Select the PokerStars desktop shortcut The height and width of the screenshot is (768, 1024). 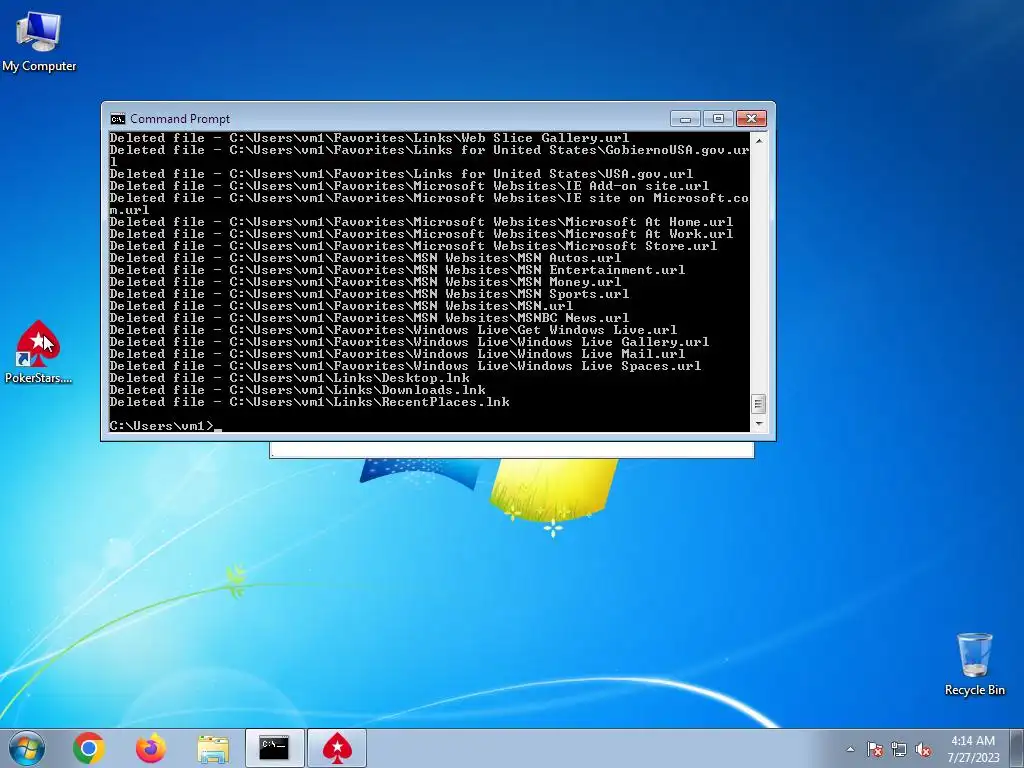[x=38, y=352]
